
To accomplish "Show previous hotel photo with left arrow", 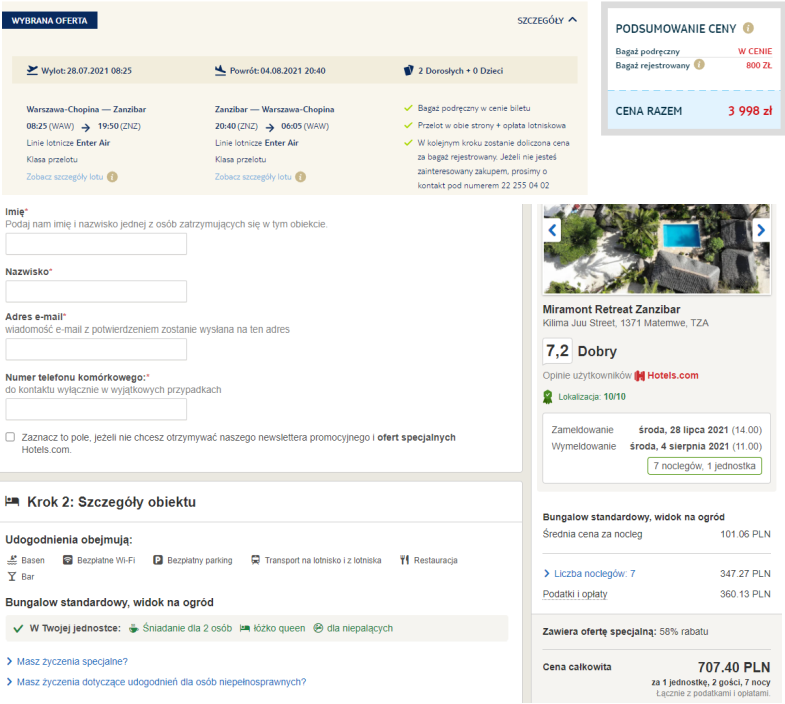I will pyautogui.click(x=552, y=230).
